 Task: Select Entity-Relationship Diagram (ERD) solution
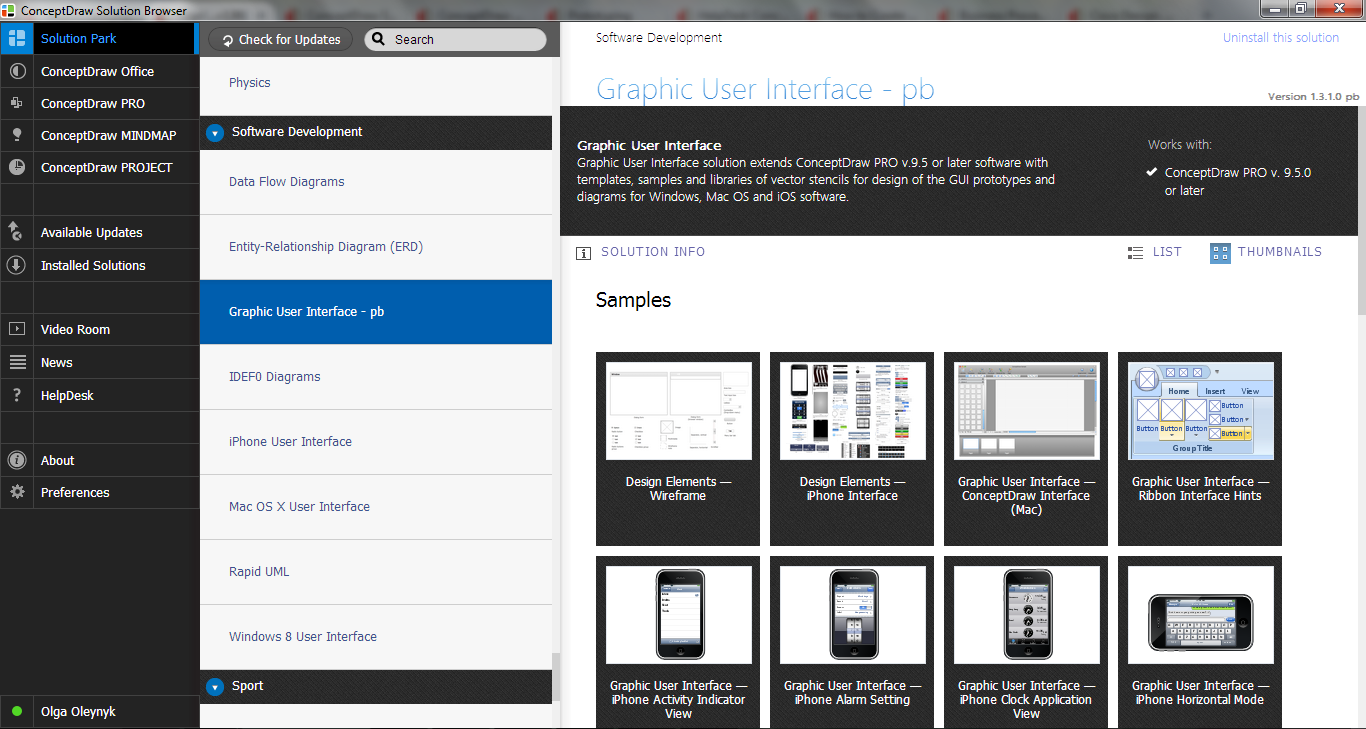(376, 247)
